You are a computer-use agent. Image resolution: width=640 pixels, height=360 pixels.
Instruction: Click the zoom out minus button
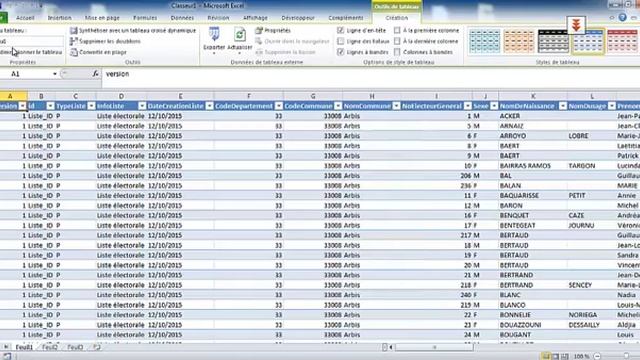coord(597,356)
